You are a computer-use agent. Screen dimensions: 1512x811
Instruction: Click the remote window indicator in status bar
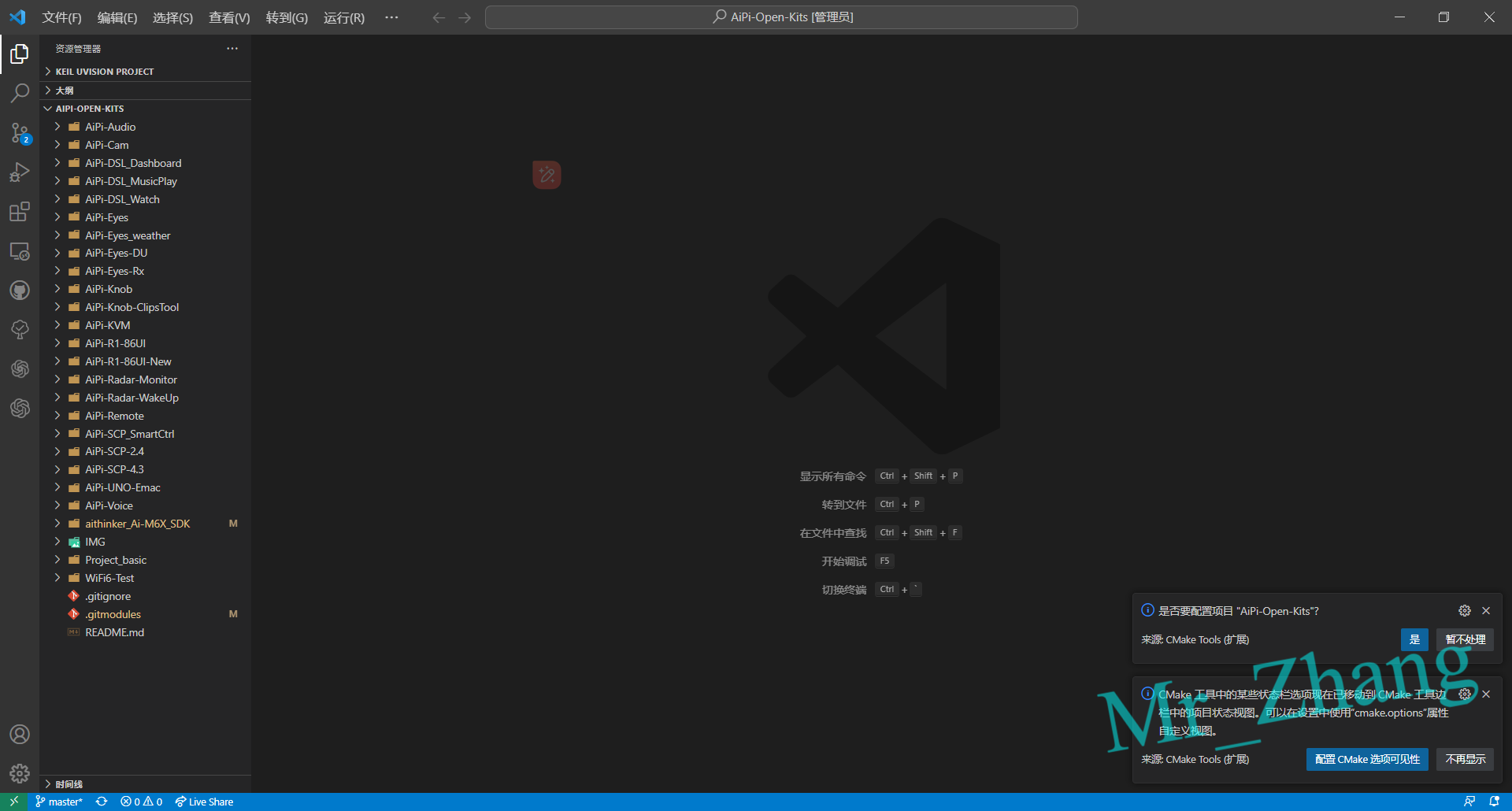point(13,802)
